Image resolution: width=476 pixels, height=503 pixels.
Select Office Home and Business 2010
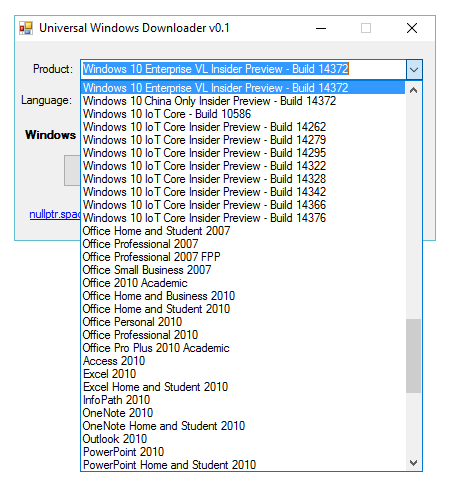point(243,296)
